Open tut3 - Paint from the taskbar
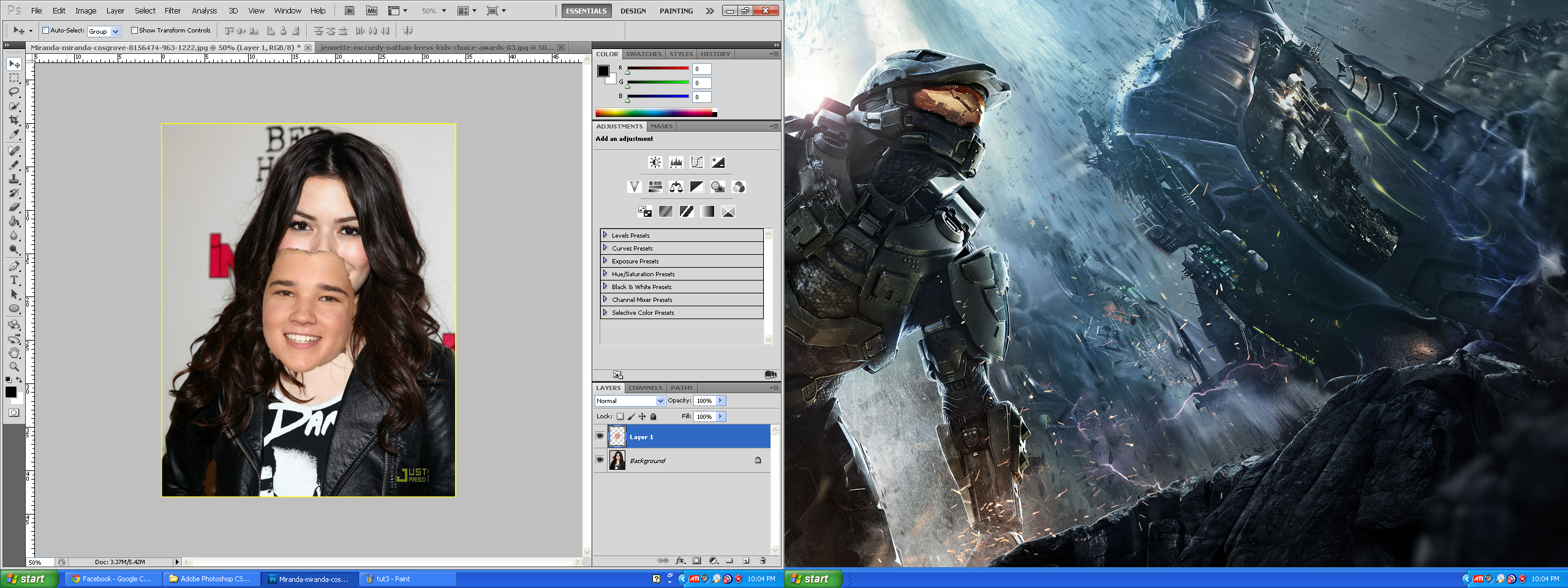The image size is (1568, 588). pyautogui.click(x=408, y=579)
